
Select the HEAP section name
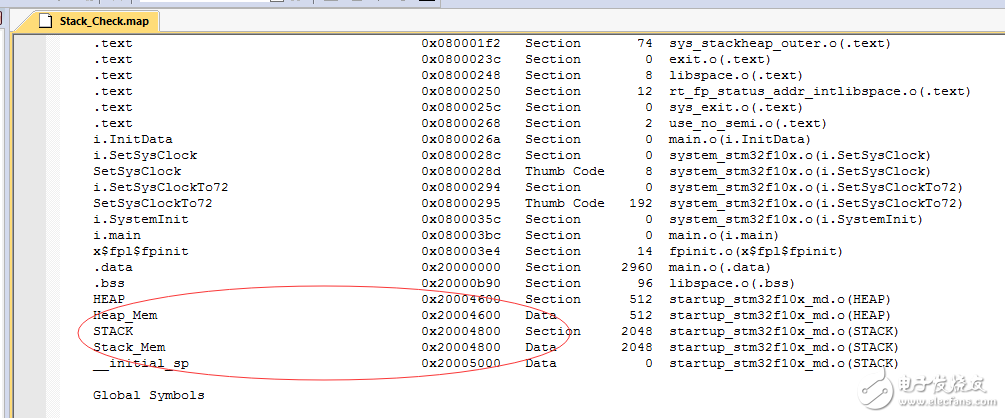(109, 300)
